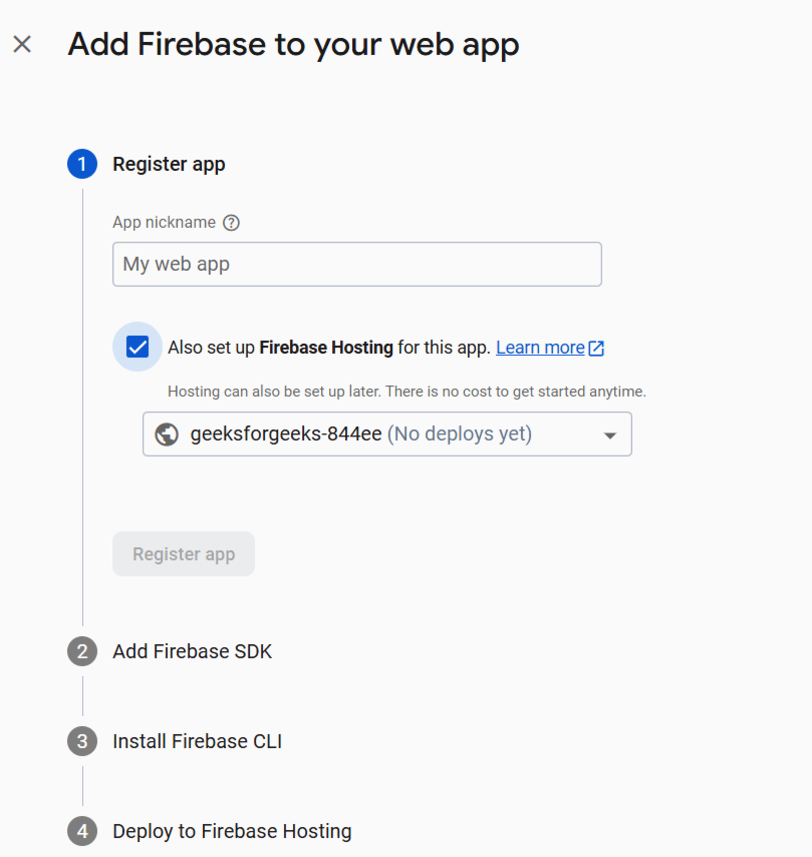Uncheck the Firebase Hosting setup checkbox
Viewport: 812px width, 857px height.
137,347
